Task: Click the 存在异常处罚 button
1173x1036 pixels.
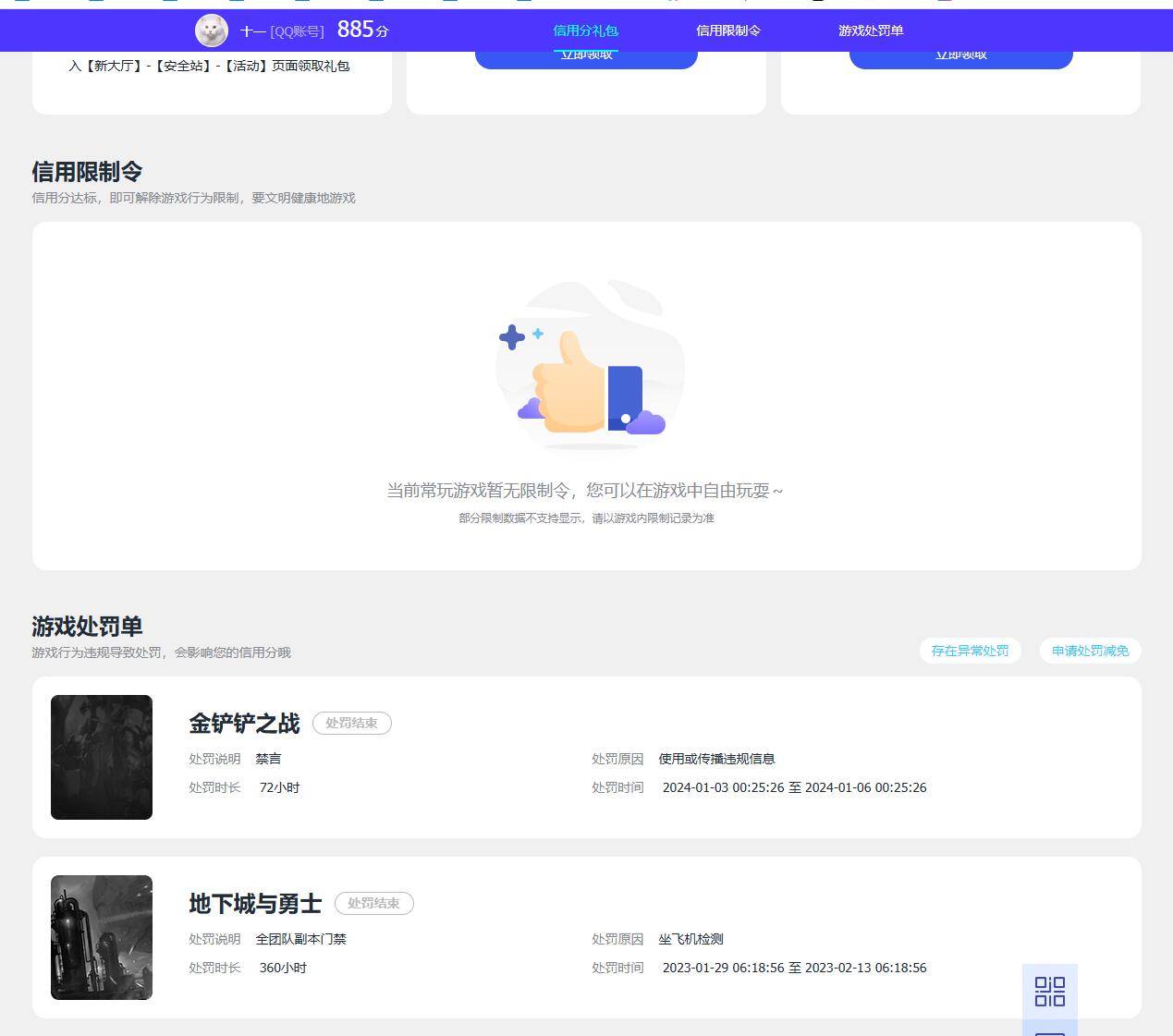Action: tap(970, 651)
